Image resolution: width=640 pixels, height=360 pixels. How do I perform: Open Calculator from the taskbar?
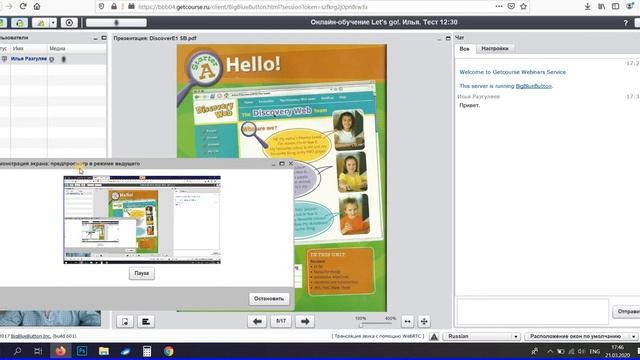coord(147,351)
